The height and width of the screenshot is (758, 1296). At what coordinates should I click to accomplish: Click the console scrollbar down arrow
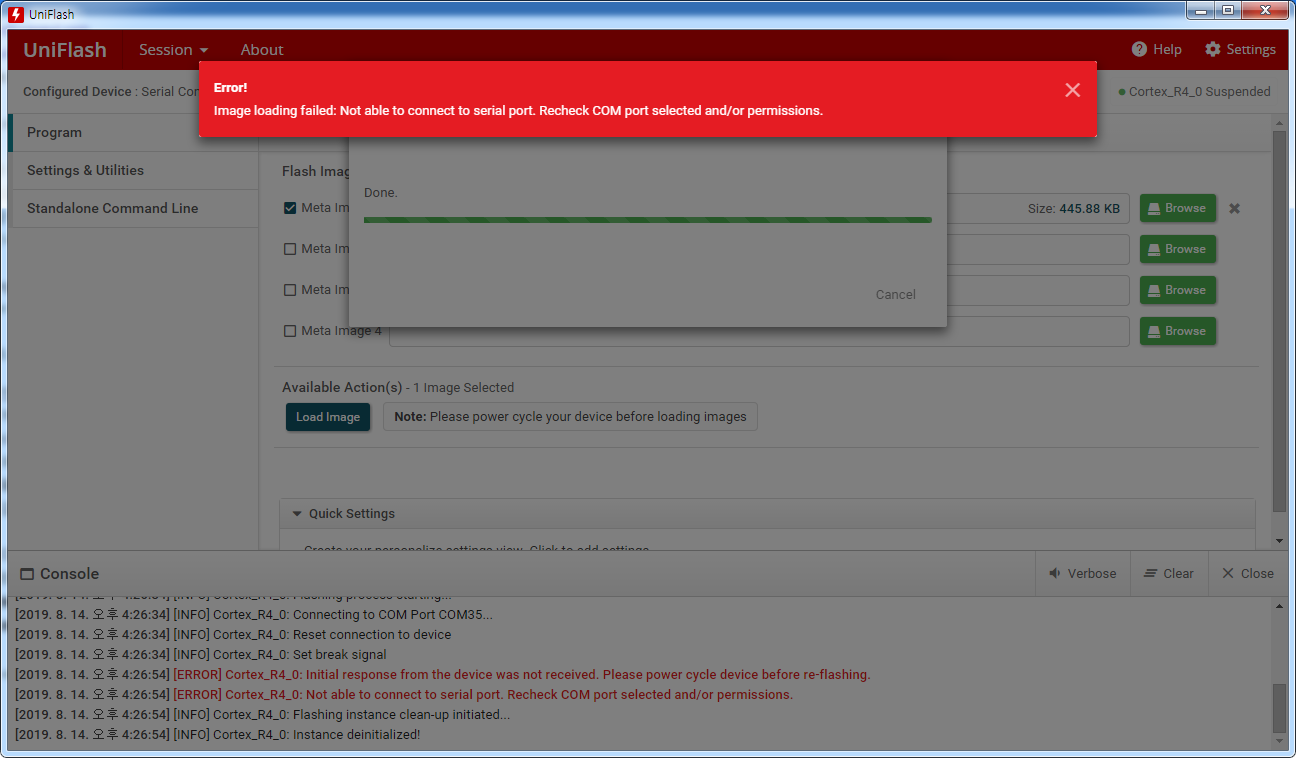pyautogui.click(x=1279, y=742)
